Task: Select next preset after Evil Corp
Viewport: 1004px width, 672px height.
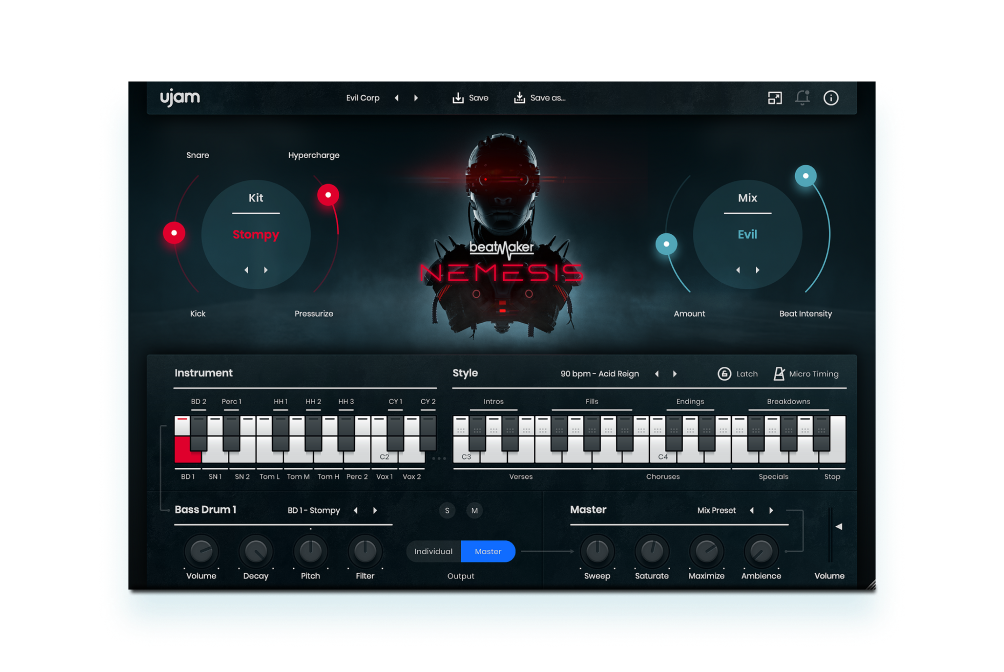Action: point(416,98)
